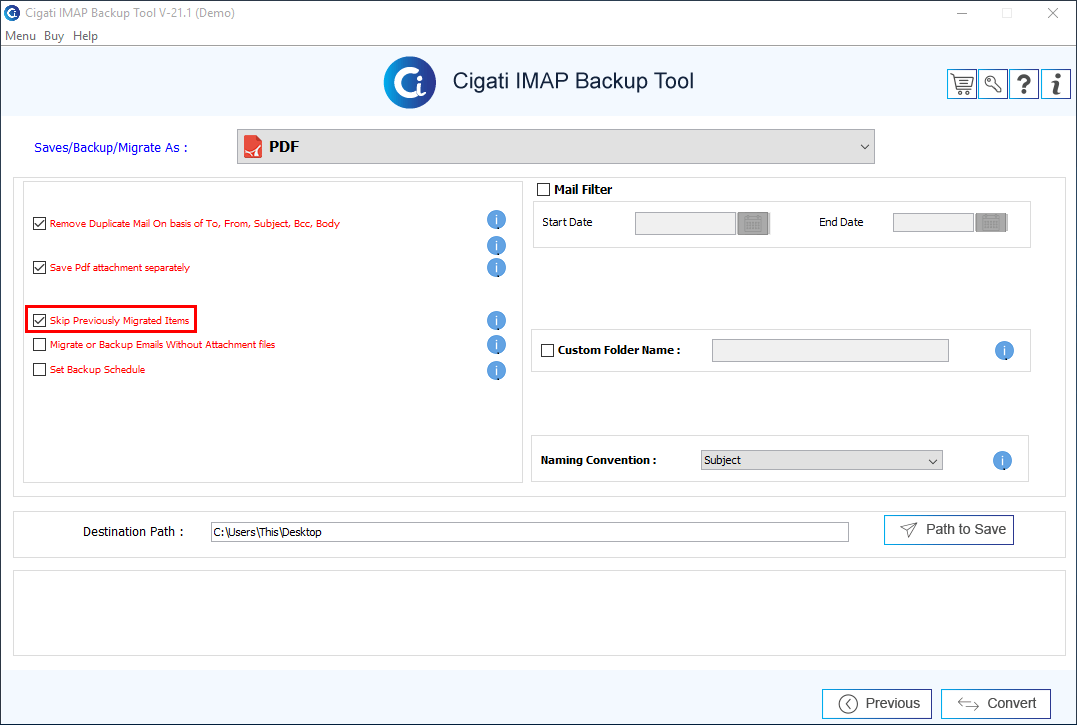This screenshot has height=725, width=1077.
Task: Open the Menu menu
Action: [21, 36]
